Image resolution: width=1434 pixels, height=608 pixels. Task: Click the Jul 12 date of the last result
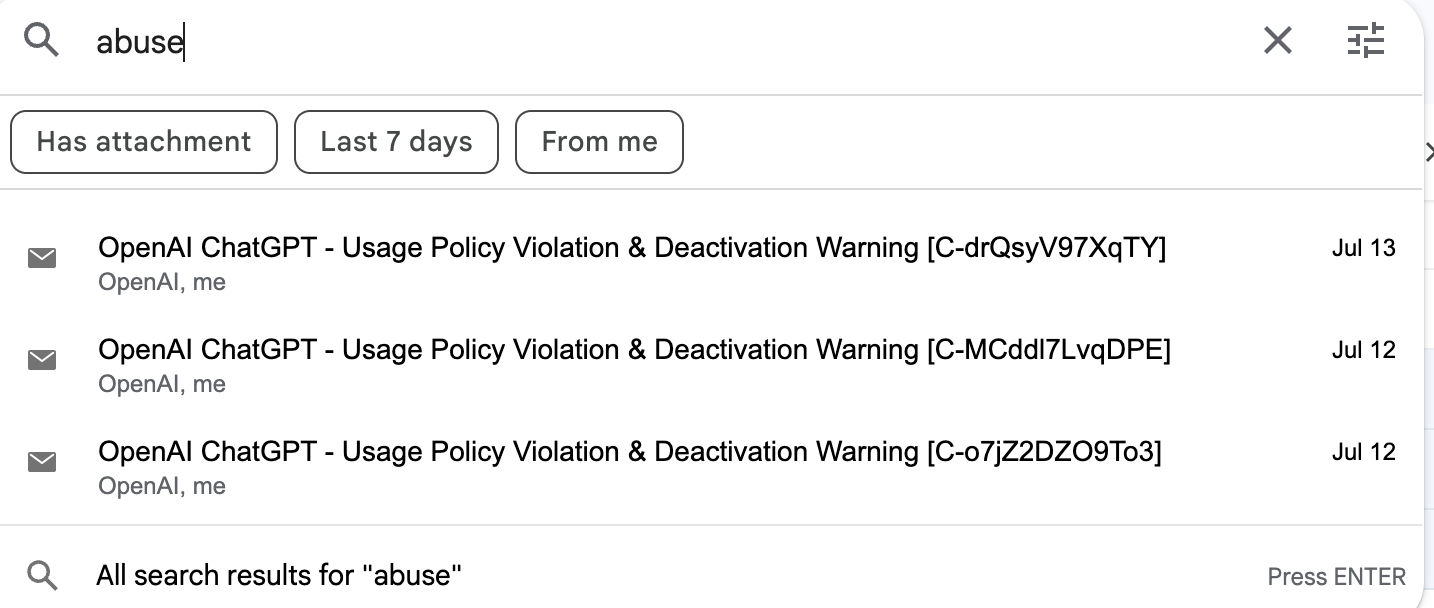(x=1364, y=452)
